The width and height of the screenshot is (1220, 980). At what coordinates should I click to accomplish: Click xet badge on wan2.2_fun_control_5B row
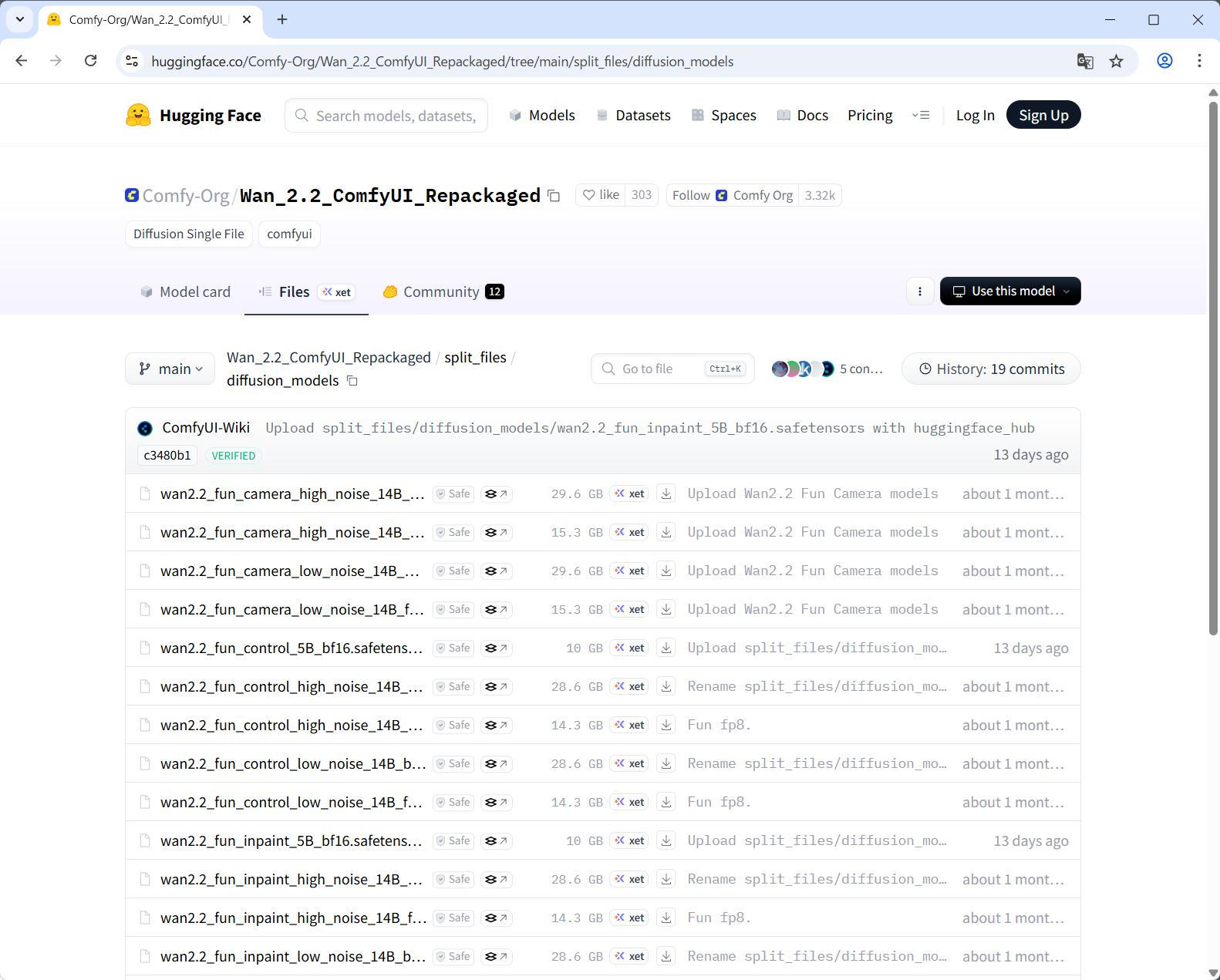pyautogui.click(x=629, y=648)
